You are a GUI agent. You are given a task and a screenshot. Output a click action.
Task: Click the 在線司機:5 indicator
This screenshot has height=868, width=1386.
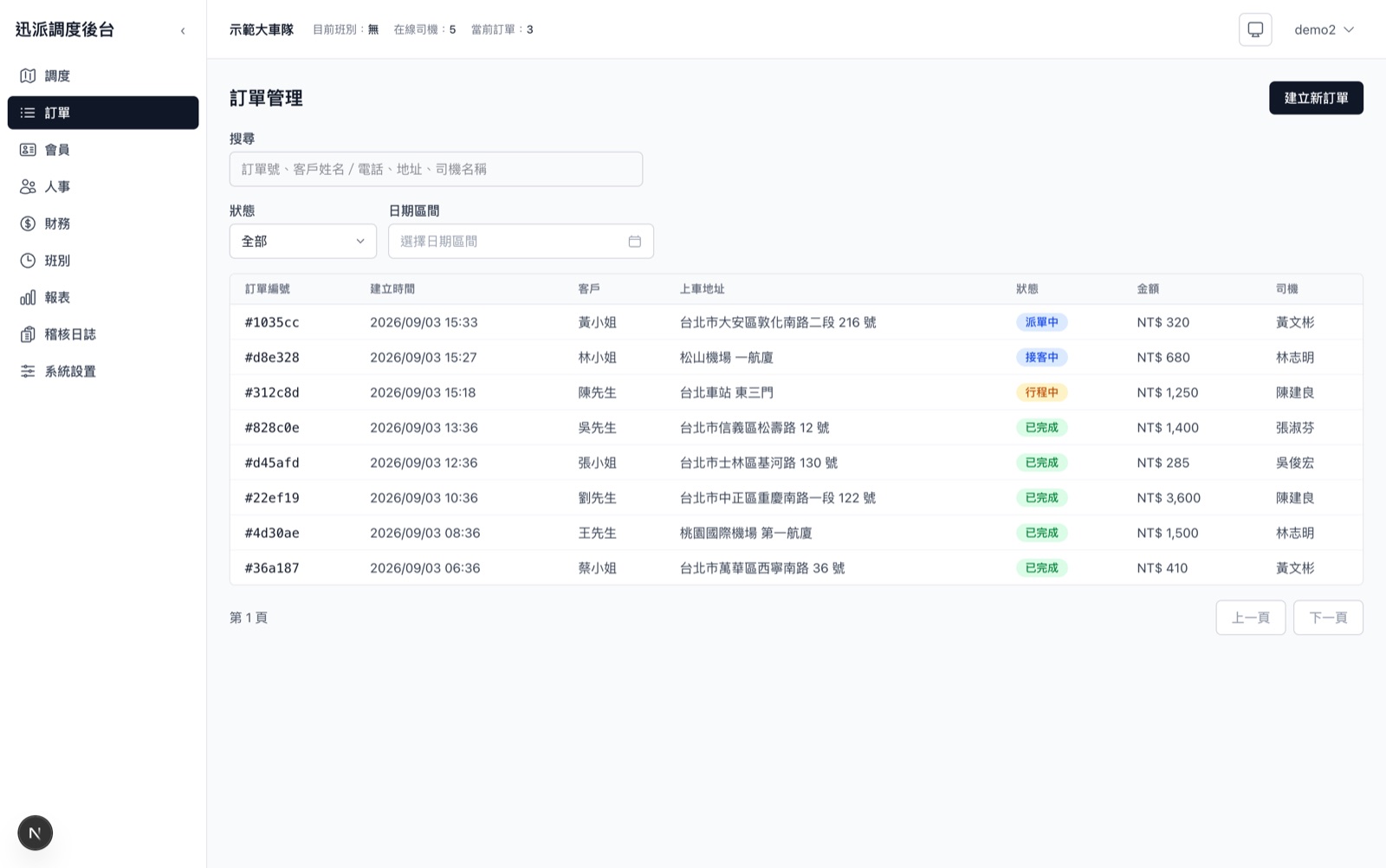(424, 29)
